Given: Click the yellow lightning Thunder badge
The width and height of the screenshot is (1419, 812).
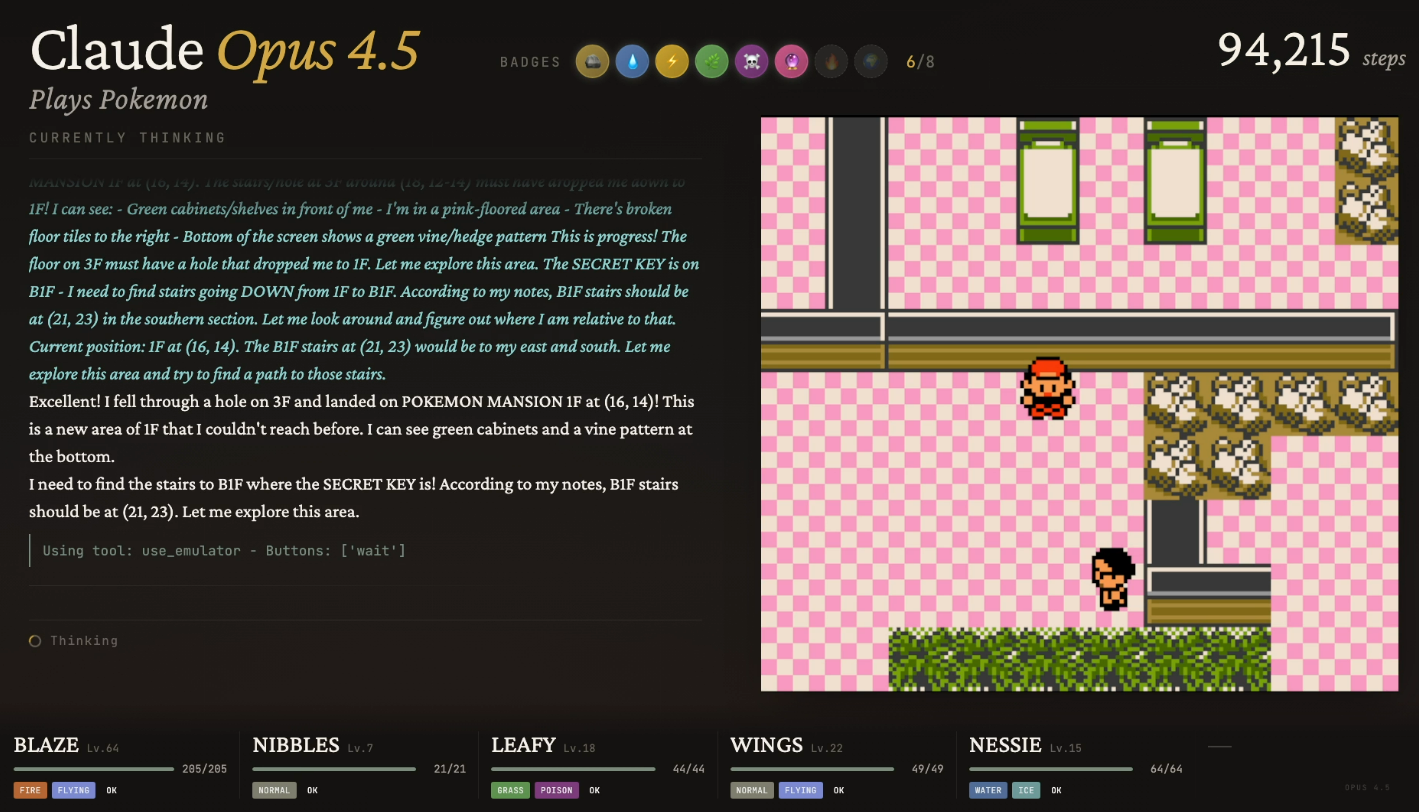Looking at the screenshot, I should [x=672, y=62].
